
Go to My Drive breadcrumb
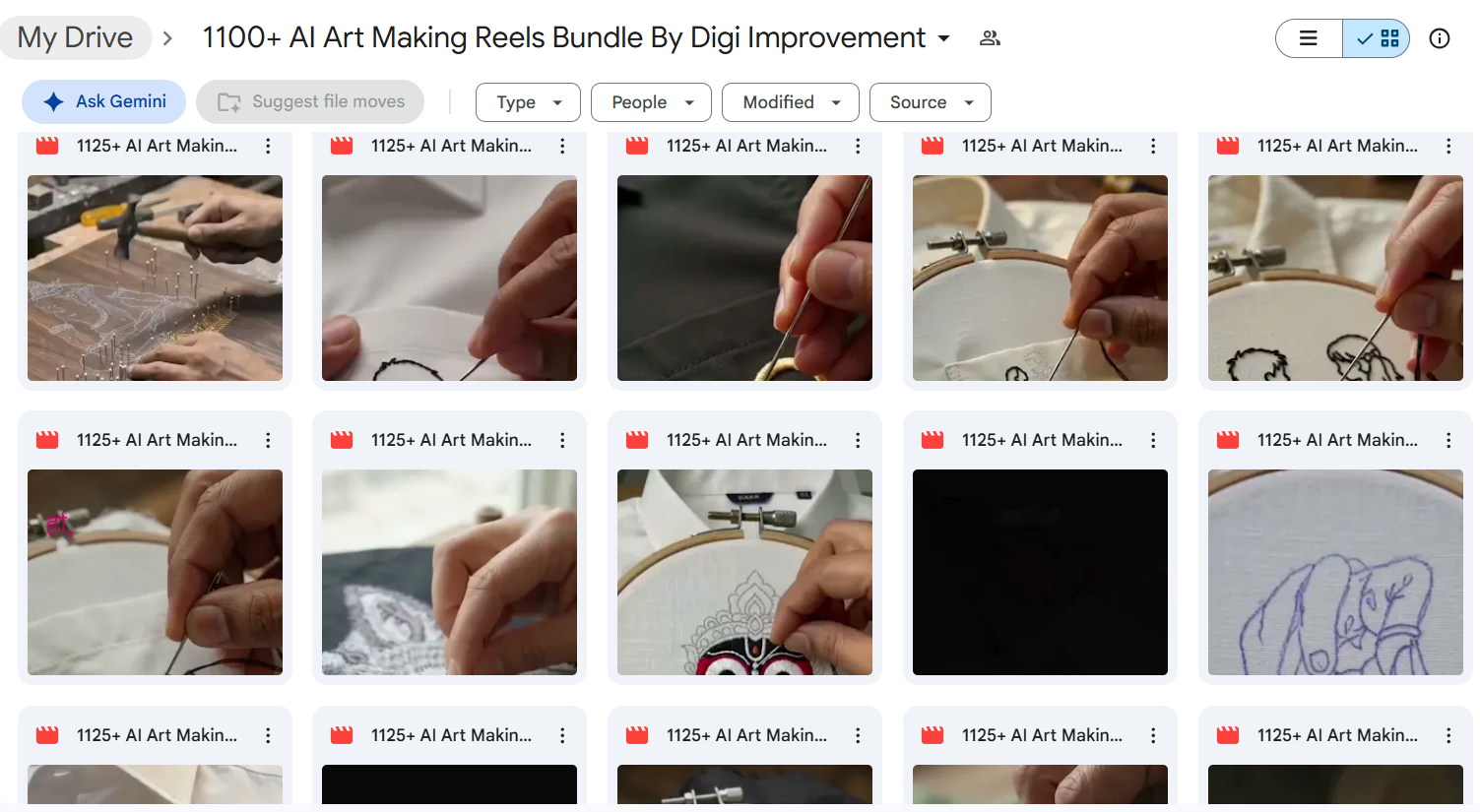(75, 37)
